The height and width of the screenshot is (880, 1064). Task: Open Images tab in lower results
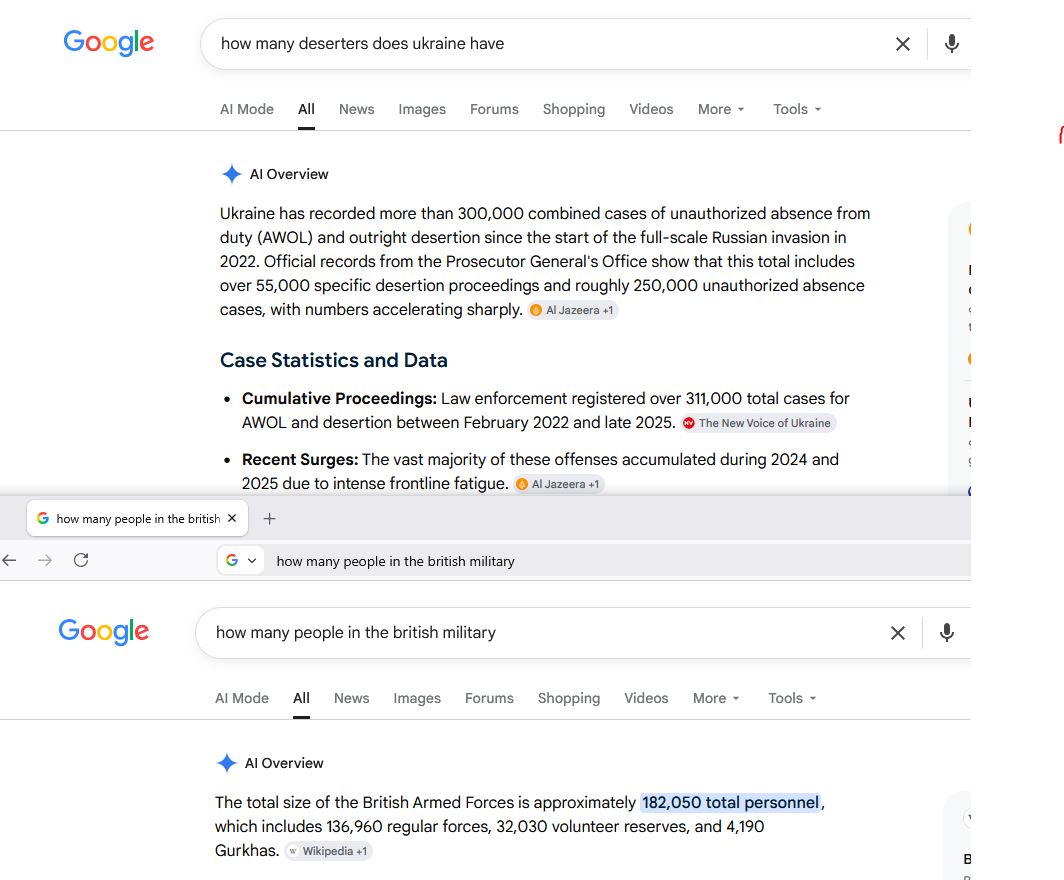(417, 698)
